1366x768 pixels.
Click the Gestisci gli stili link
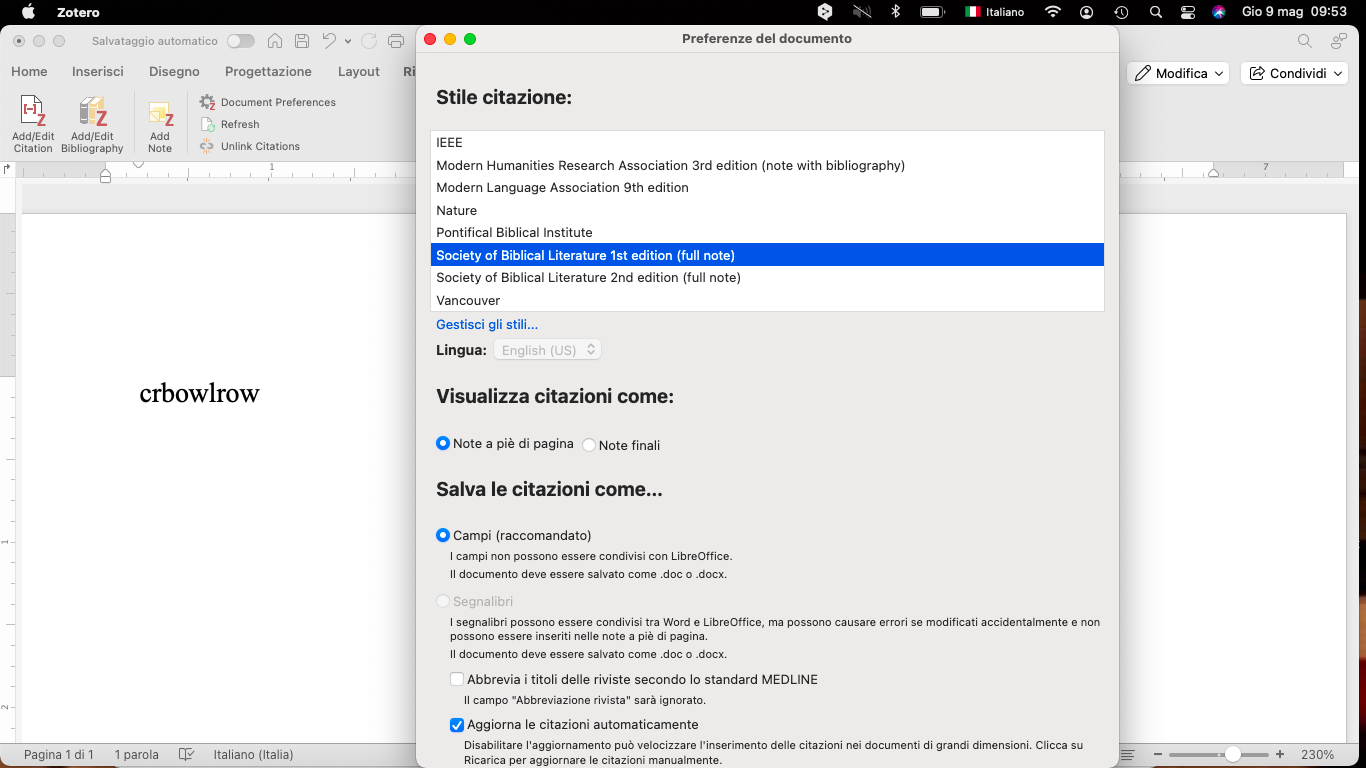(487, 324)
